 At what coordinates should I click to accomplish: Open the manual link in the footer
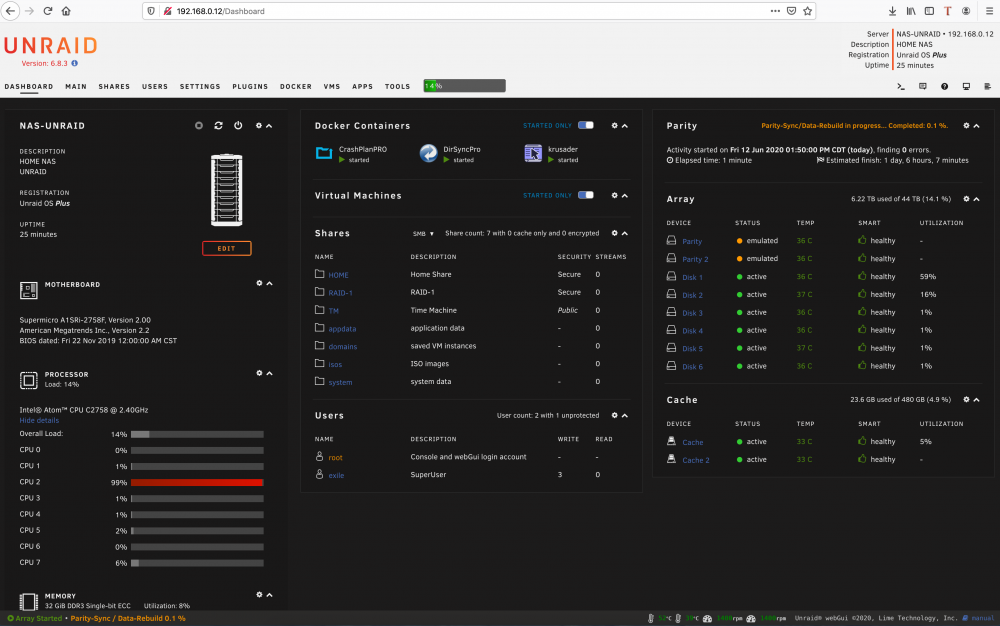click(983, 618)
